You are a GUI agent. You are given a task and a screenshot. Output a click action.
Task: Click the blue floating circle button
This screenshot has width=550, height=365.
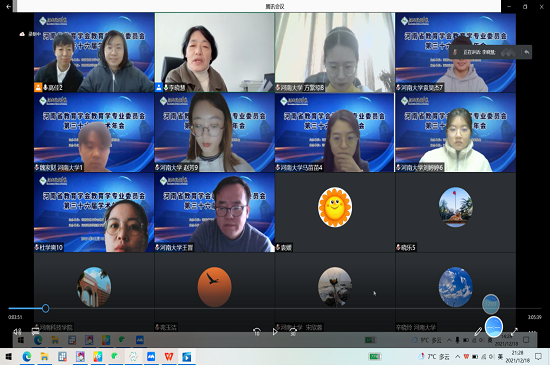pyautogui.click(x=494, y=327)
